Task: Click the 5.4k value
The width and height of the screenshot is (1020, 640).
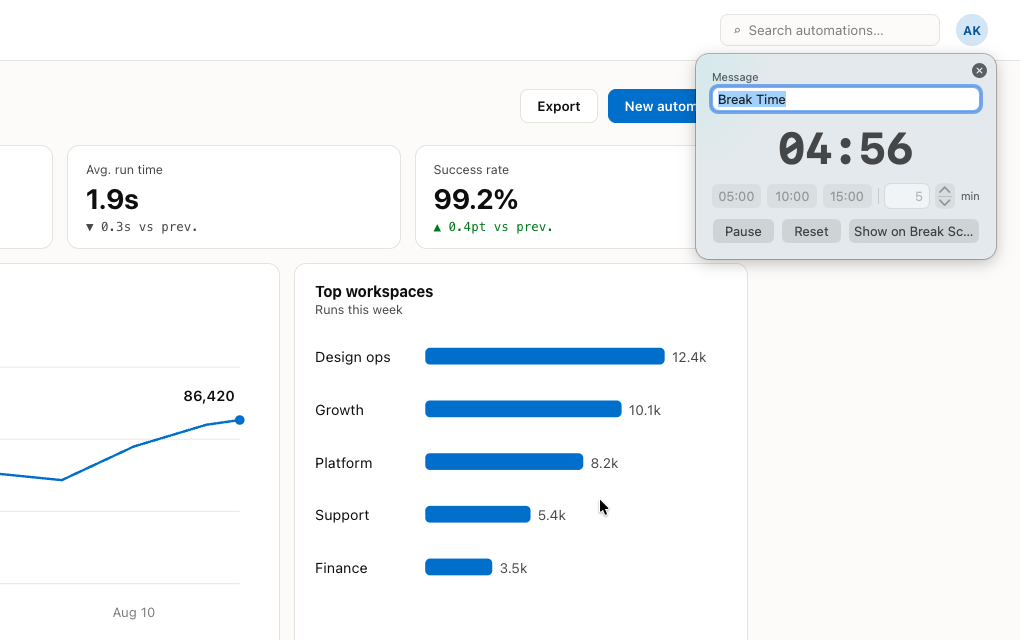Action: click(x=552, y=515)
